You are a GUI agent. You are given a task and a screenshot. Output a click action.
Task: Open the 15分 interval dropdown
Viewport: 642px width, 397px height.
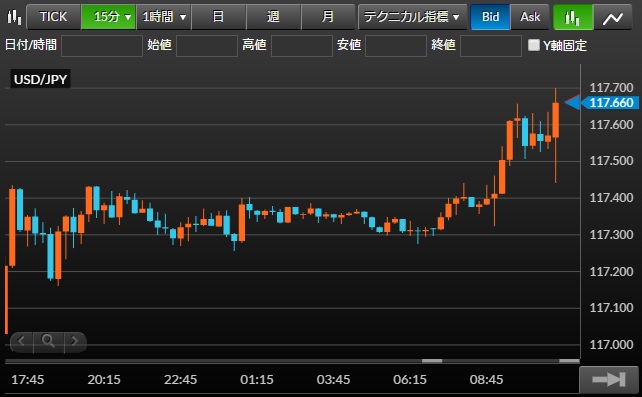tap(109, 17)
